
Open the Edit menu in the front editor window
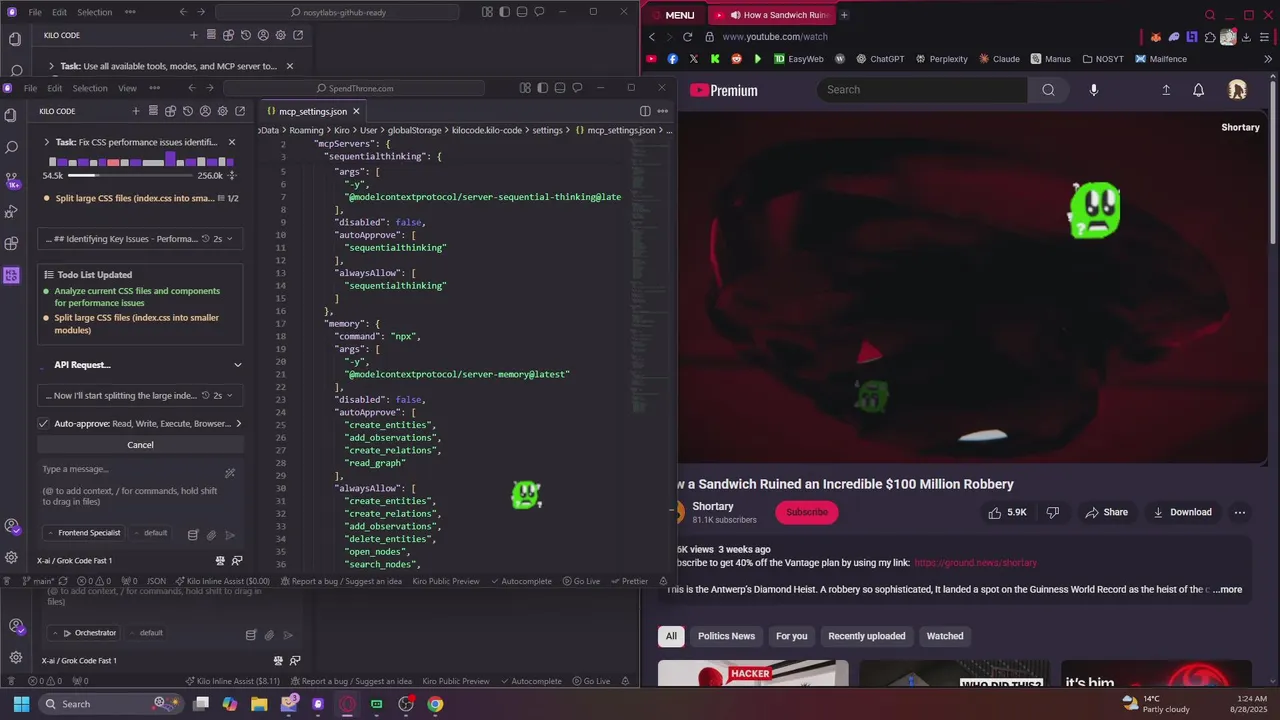click(x=54, y=88)
